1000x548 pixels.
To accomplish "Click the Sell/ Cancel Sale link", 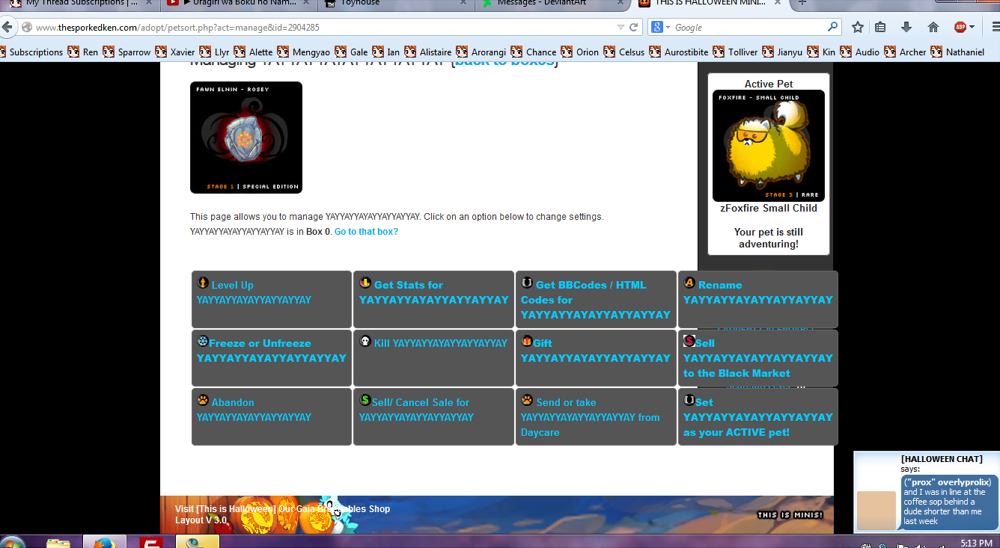I will tap(416, 410).
